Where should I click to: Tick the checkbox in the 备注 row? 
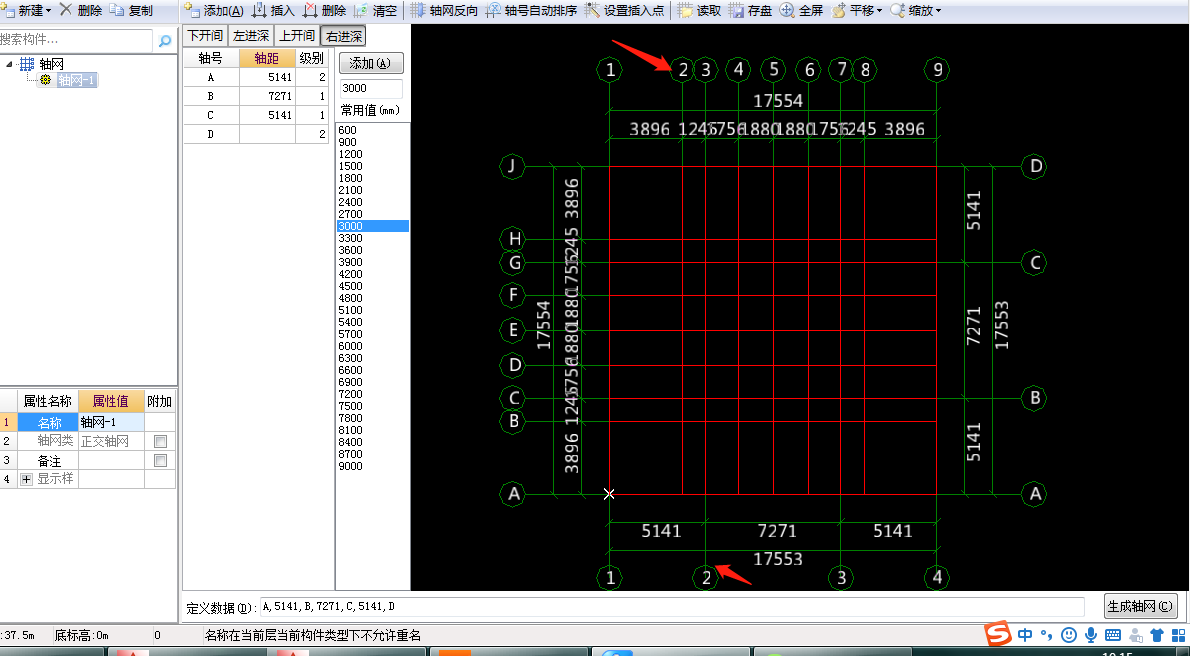pyautogui.click(x=160, y=460)
